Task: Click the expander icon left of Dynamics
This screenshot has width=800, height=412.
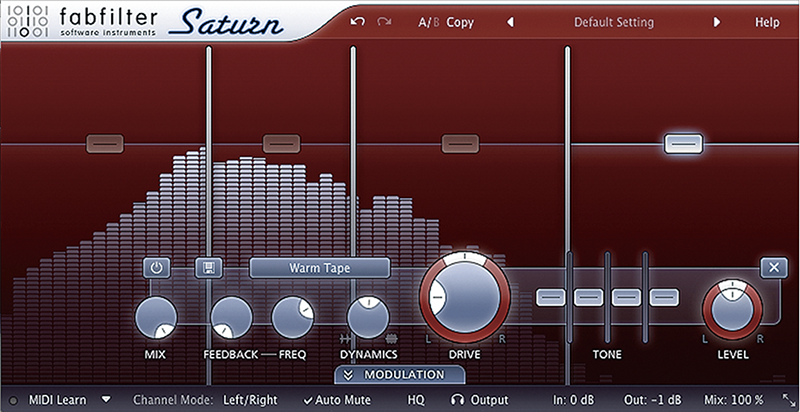Action: point(346,338)
